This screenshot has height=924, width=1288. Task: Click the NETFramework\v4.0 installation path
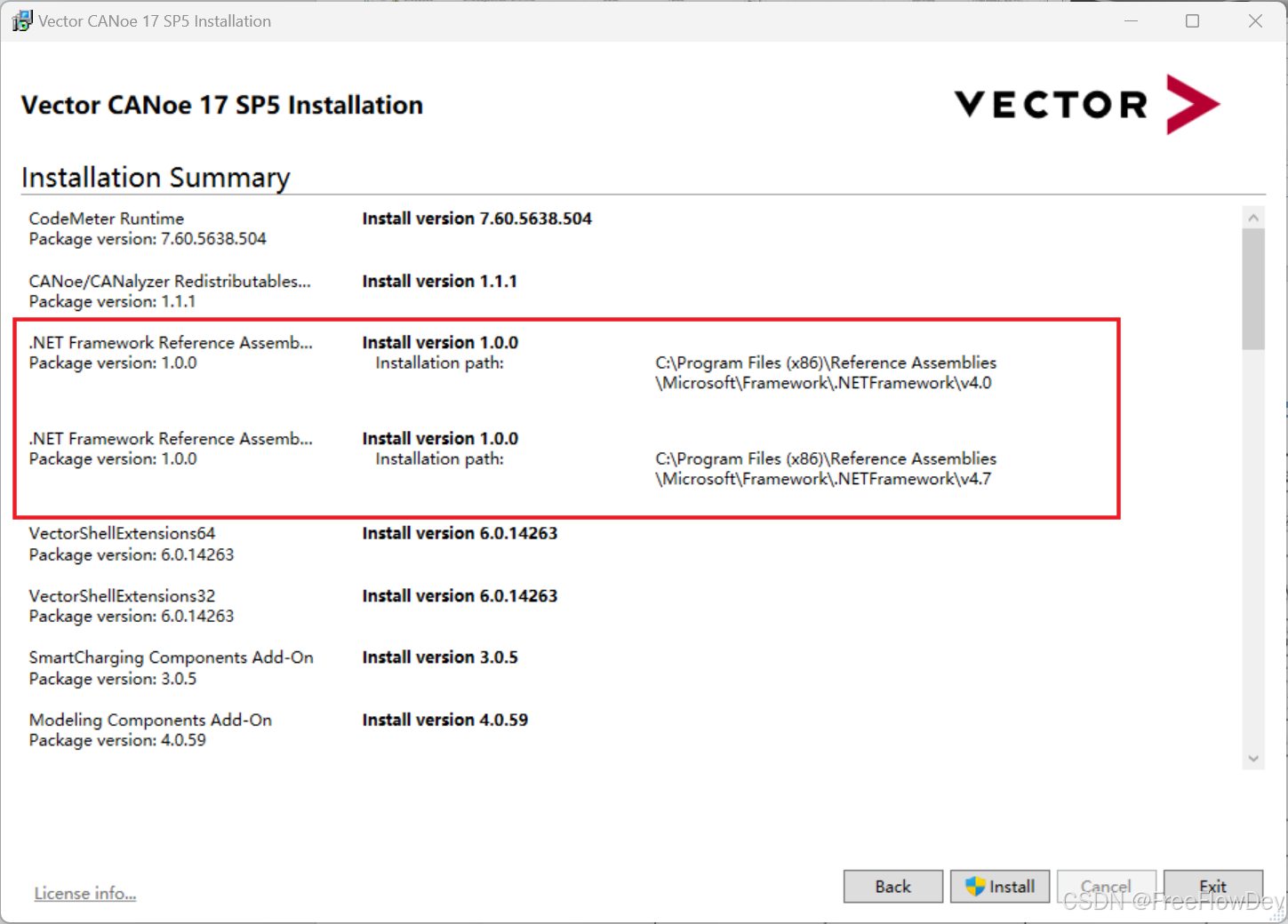[826, 373]
